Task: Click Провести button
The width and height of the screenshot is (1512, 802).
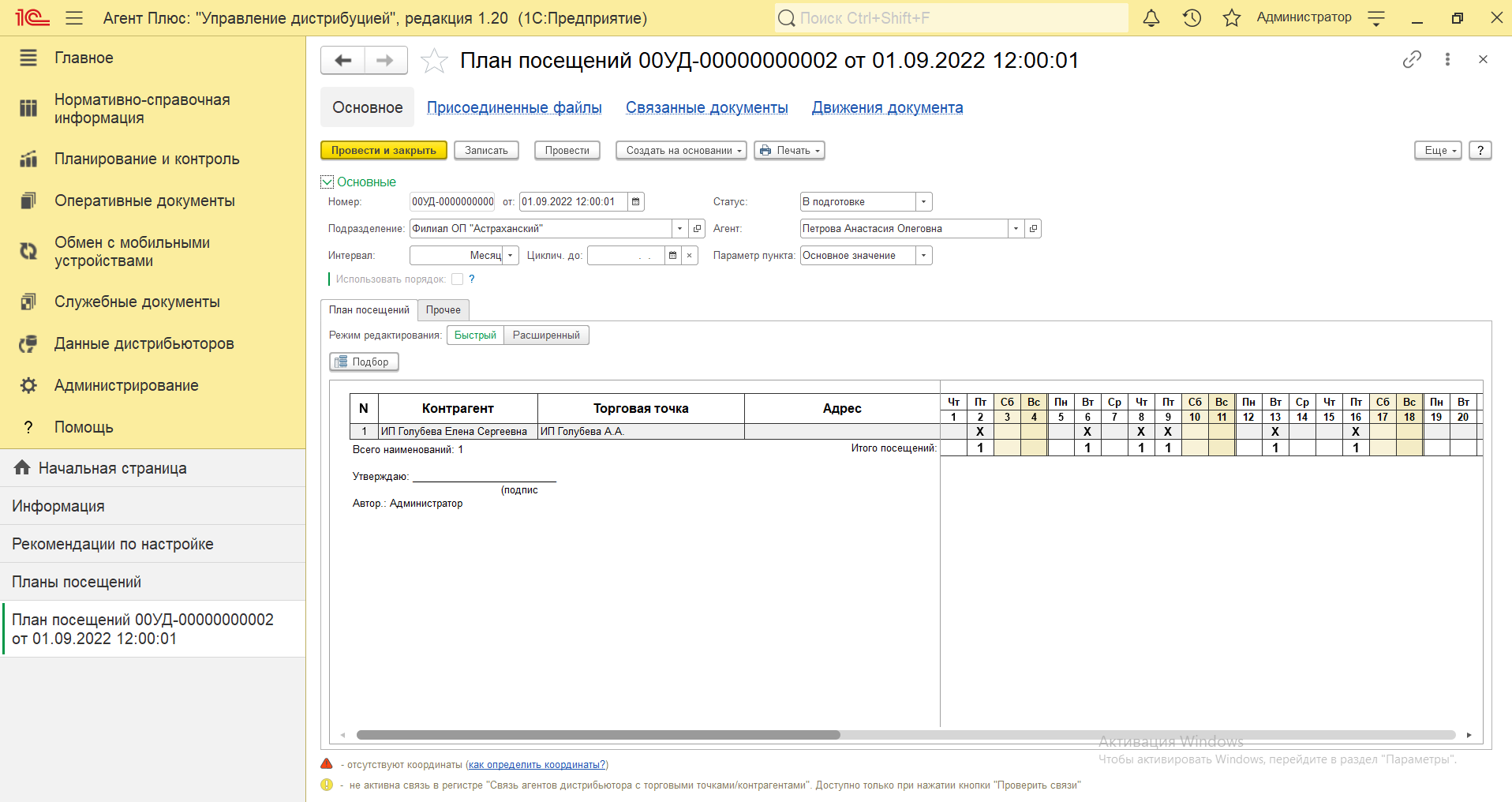Action: tap(567, 150)
